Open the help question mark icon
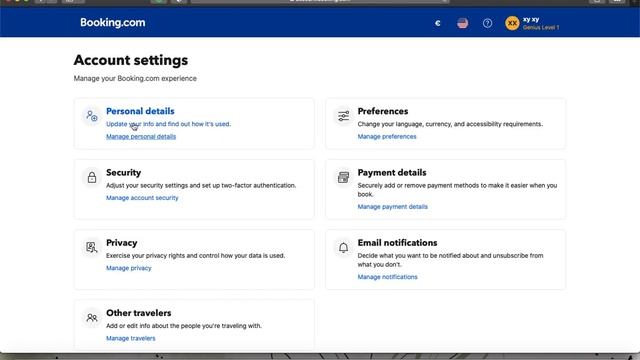The height and width of the screenshot is (360, 640). click(x=487, y=23)
